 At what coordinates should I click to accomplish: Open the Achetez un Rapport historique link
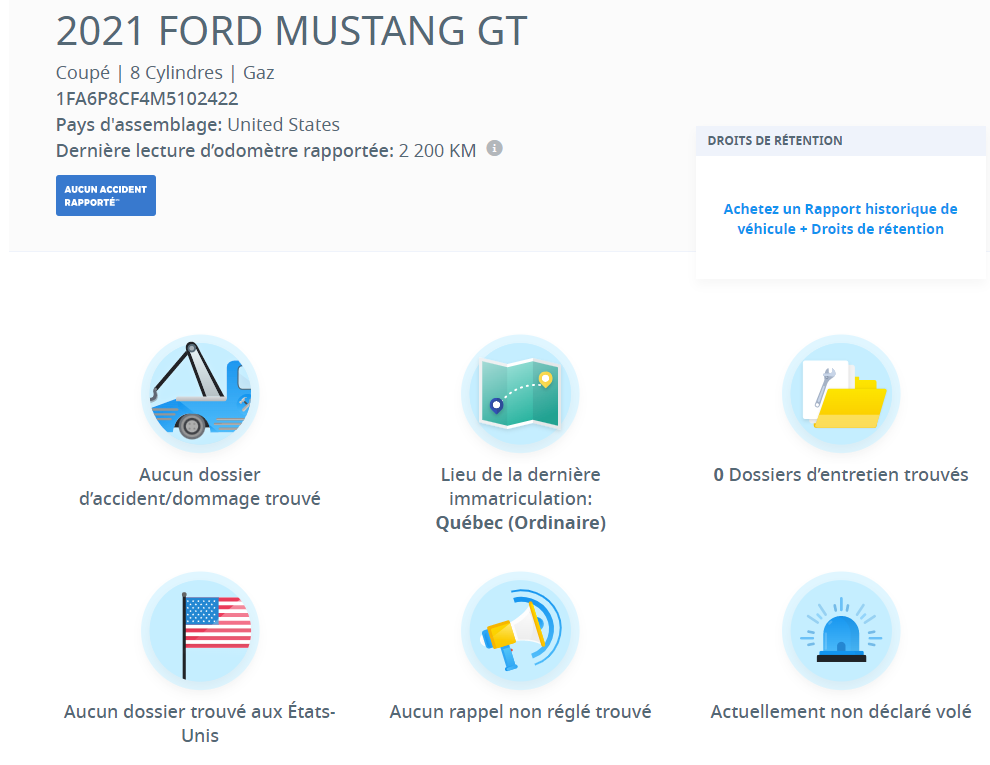(840, 219)
